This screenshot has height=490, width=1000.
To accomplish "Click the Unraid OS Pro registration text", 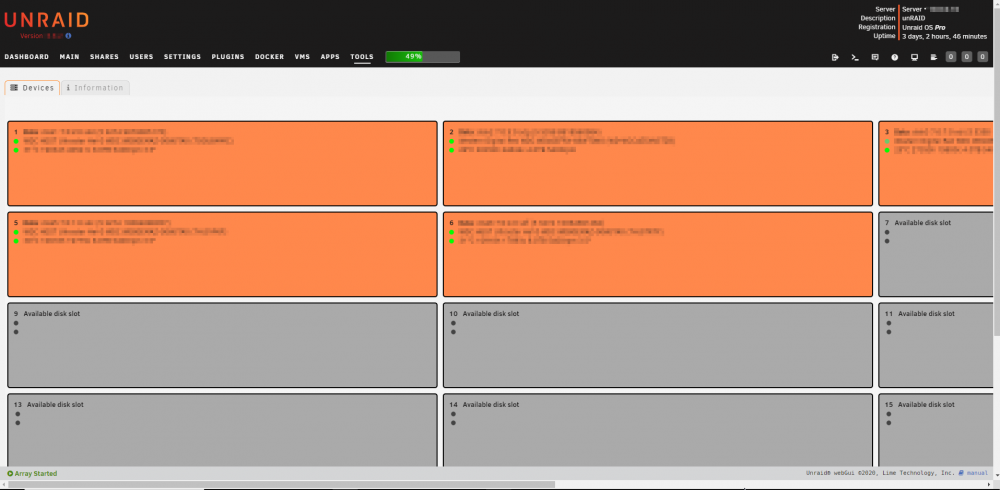I will [923, 27].
